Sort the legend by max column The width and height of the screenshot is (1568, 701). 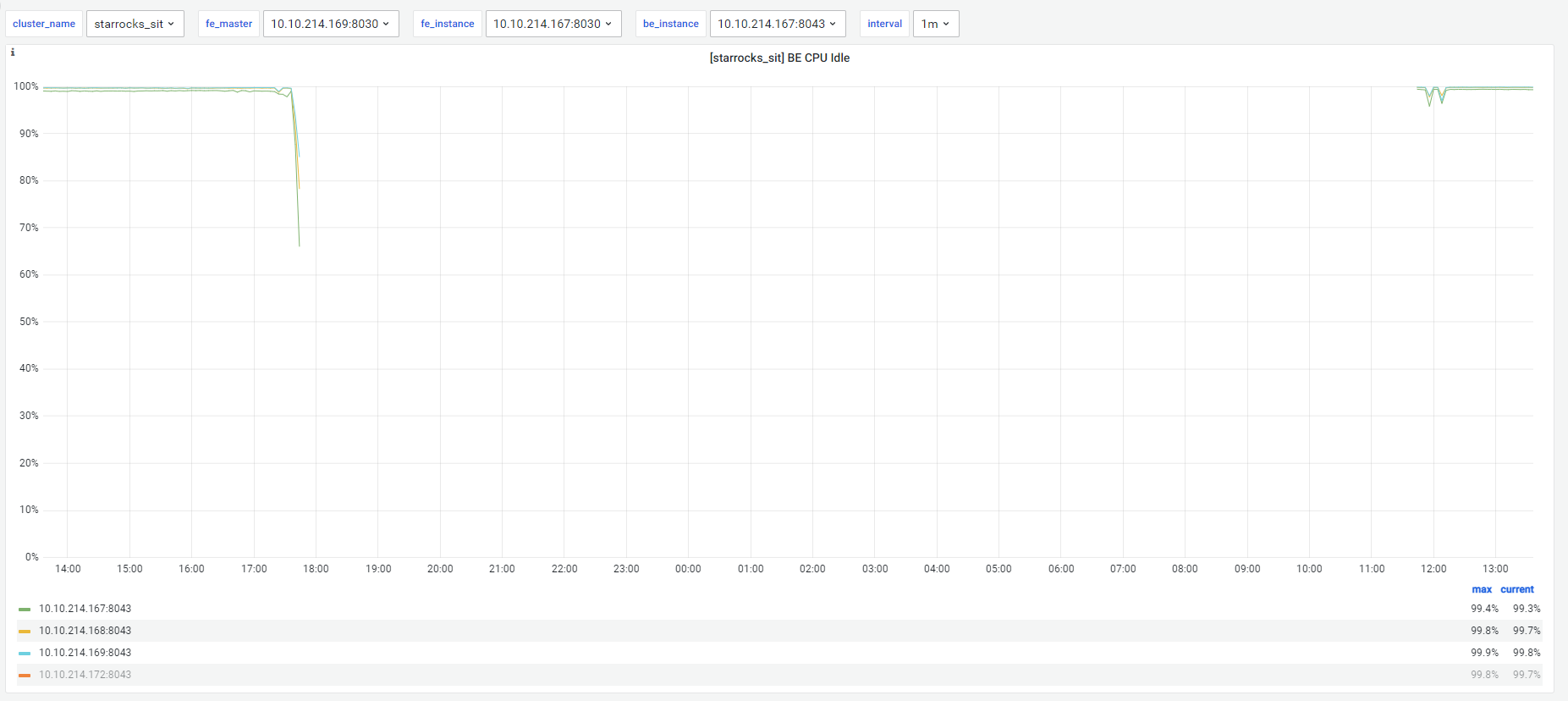pos(1481,589)
